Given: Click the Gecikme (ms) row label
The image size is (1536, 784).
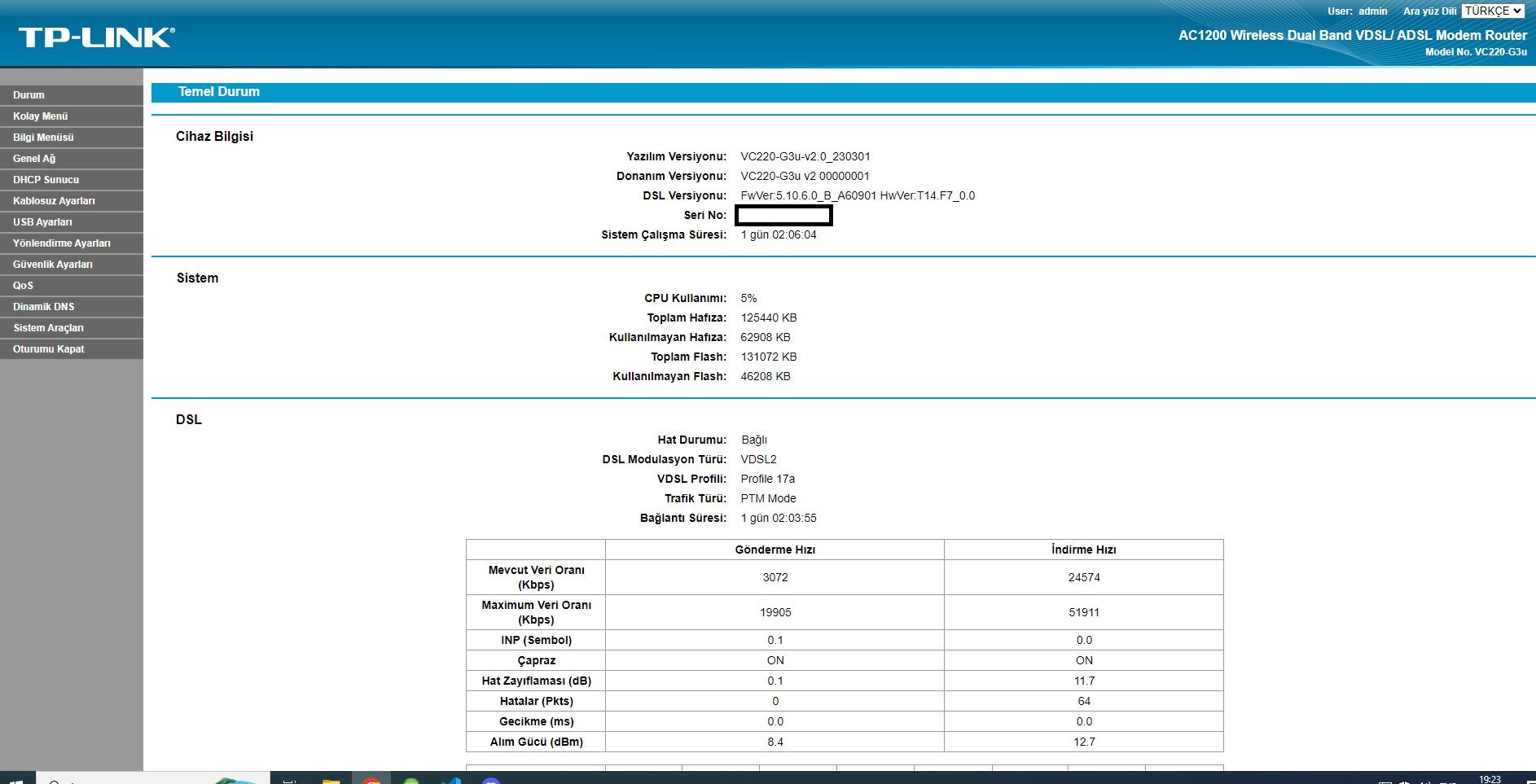Looking at the screenshot, I should point(537,721).
